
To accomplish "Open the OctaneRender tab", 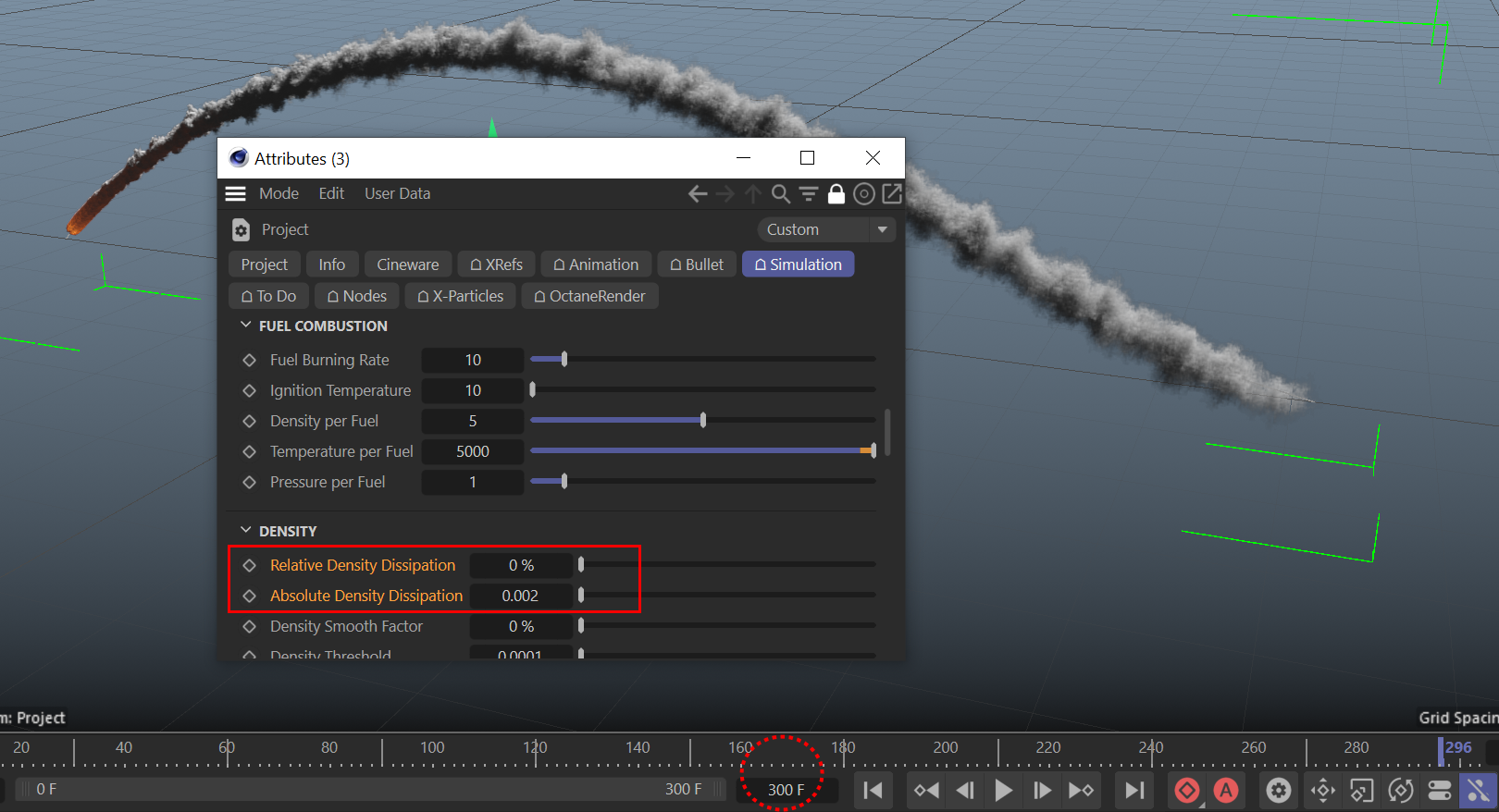I will pos(590,296).
